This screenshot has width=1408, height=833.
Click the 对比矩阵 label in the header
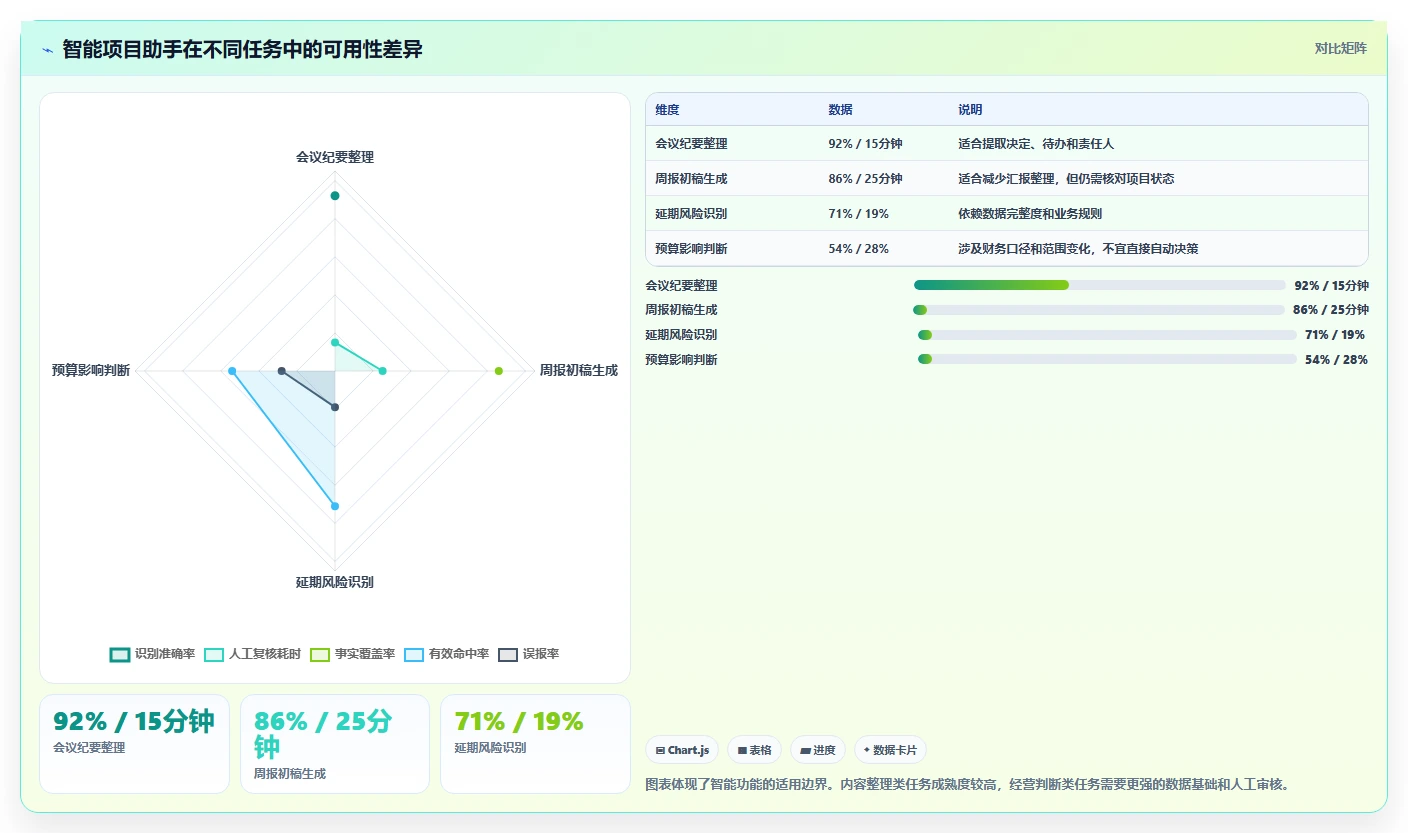pos(1340,48)
